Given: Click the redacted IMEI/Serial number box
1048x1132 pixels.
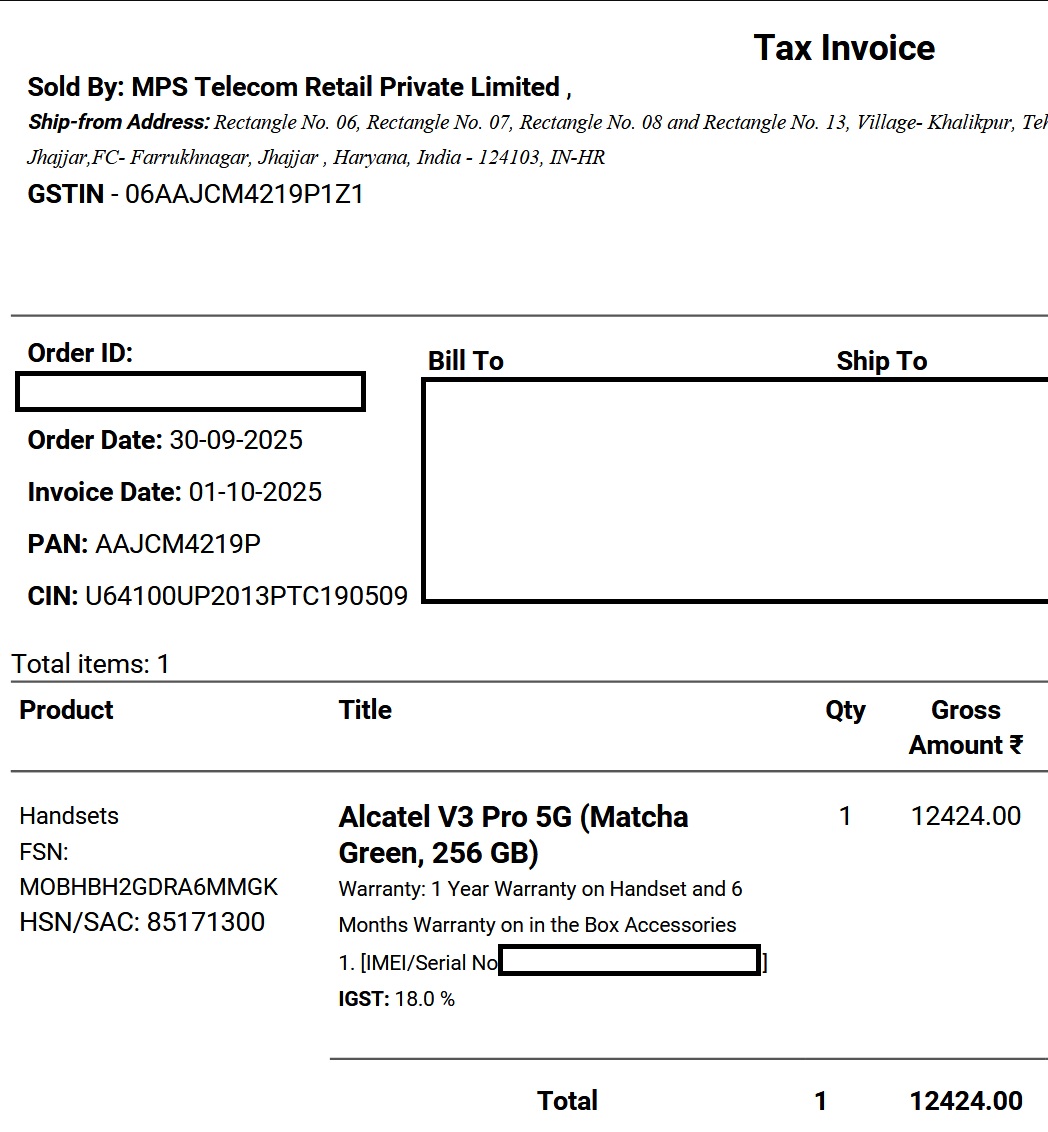Looking at the screenshot, I should [x=629, y=962].
